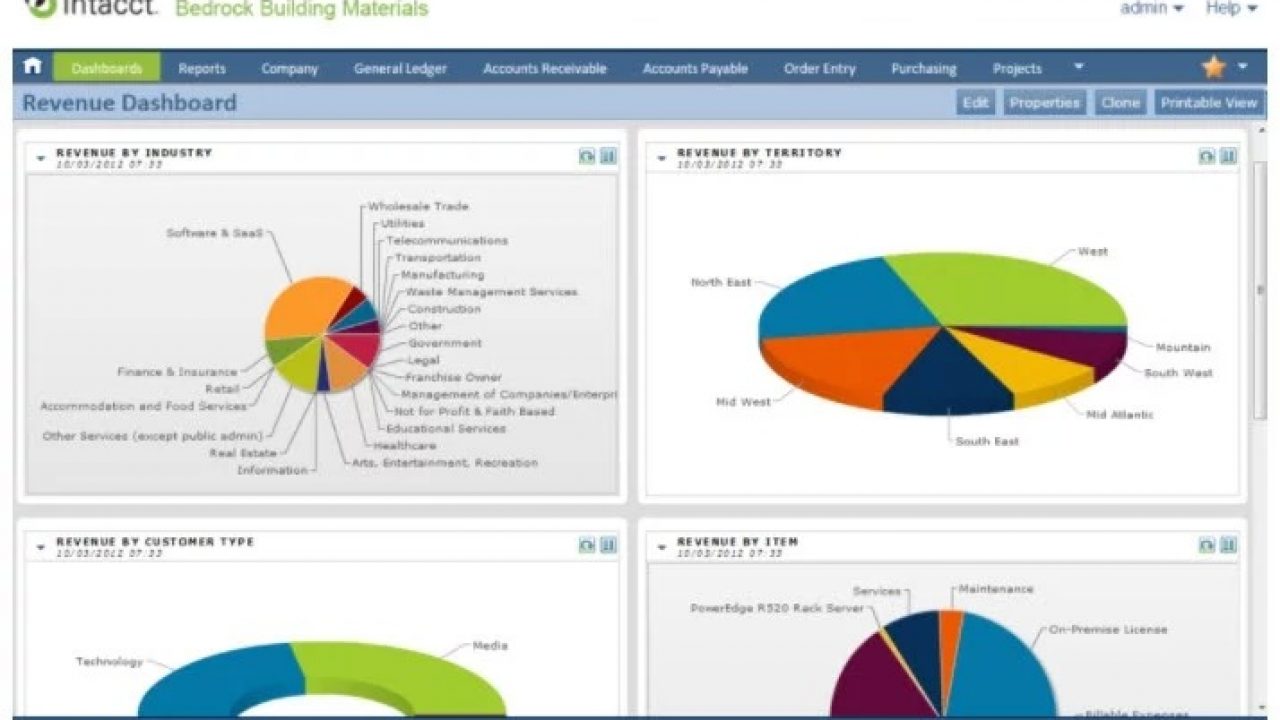Refresh the Revenue by Industry panel
The image size is (1280, 720).
587,156
